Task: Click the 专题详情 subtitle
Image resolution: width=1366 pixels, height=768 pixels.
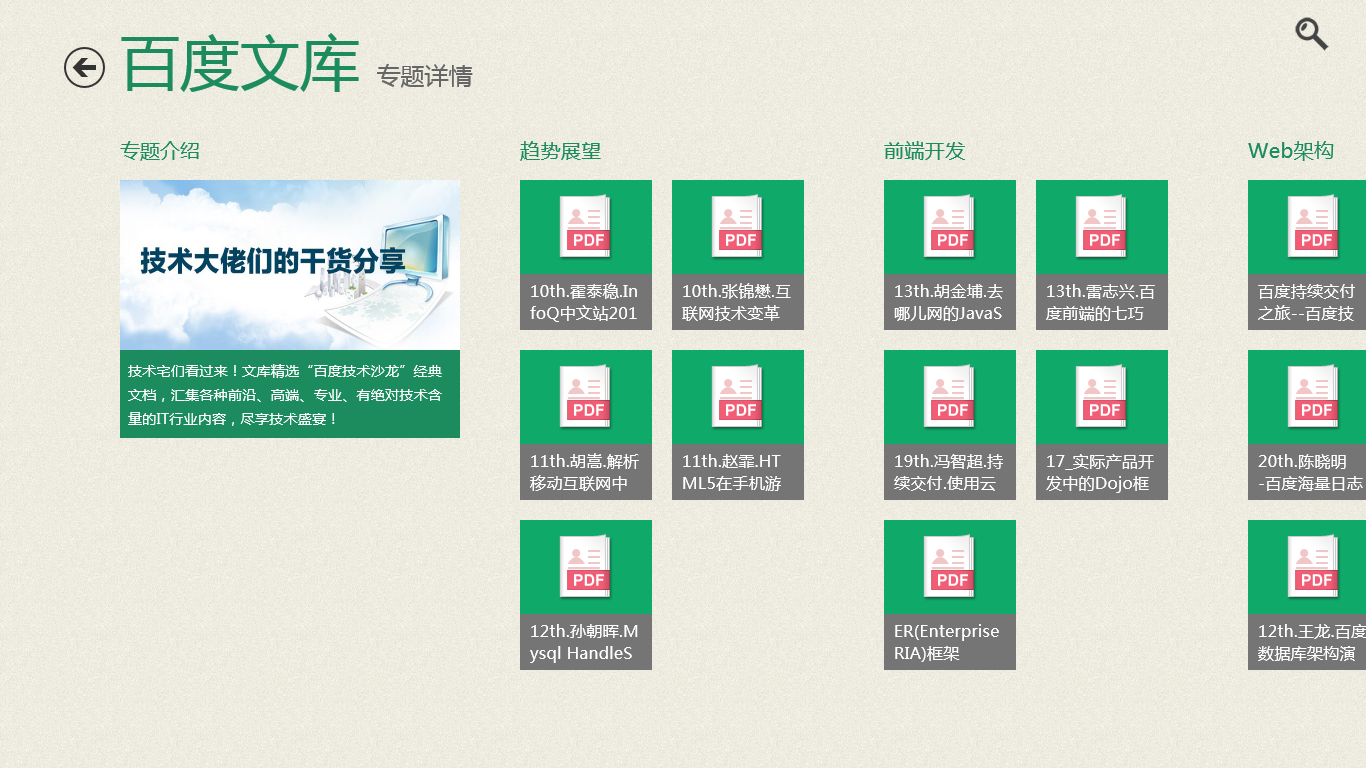Action: coord(424,76)
